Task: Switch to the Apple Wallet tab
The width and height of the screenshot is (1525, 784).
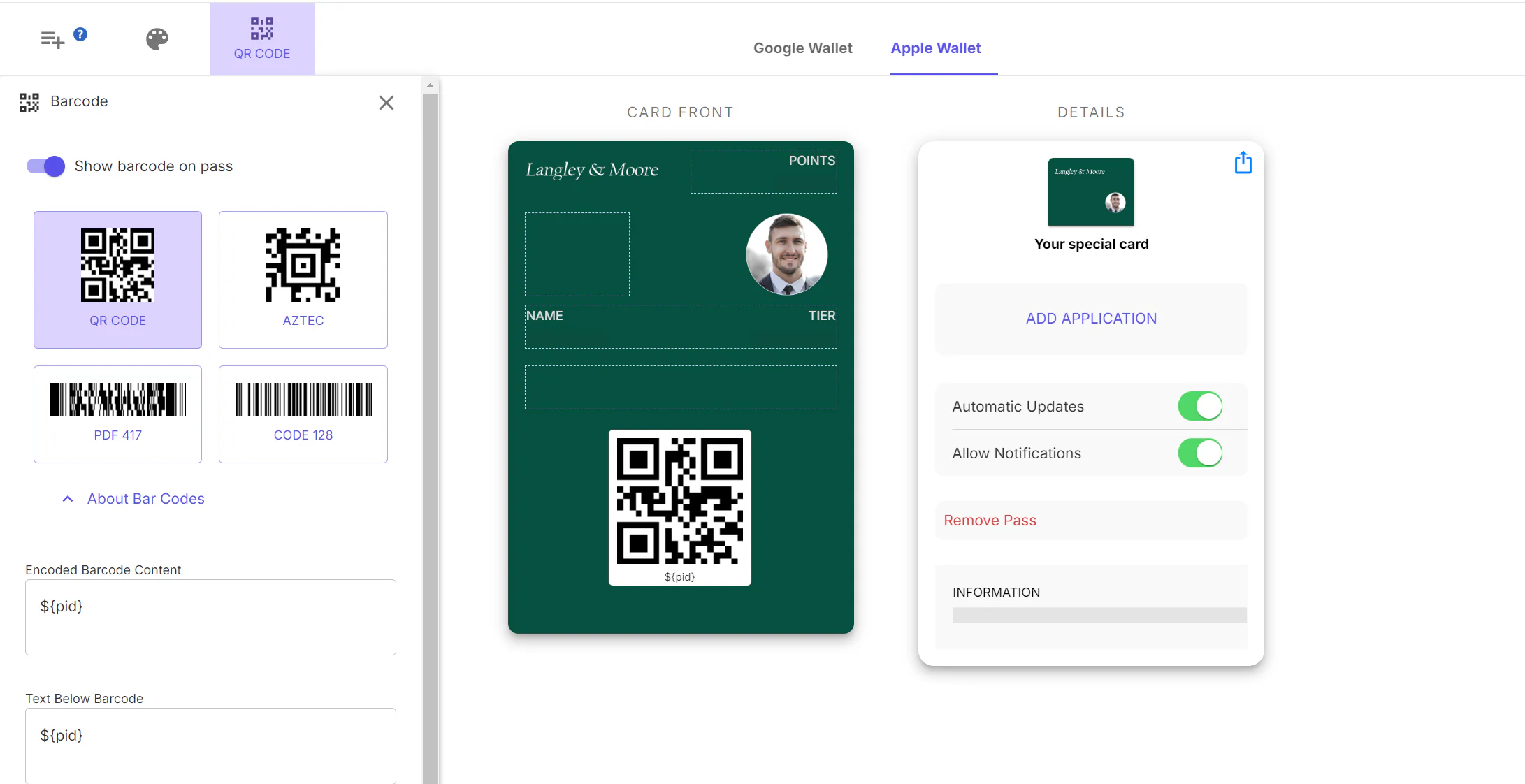Action: point(936,48)
